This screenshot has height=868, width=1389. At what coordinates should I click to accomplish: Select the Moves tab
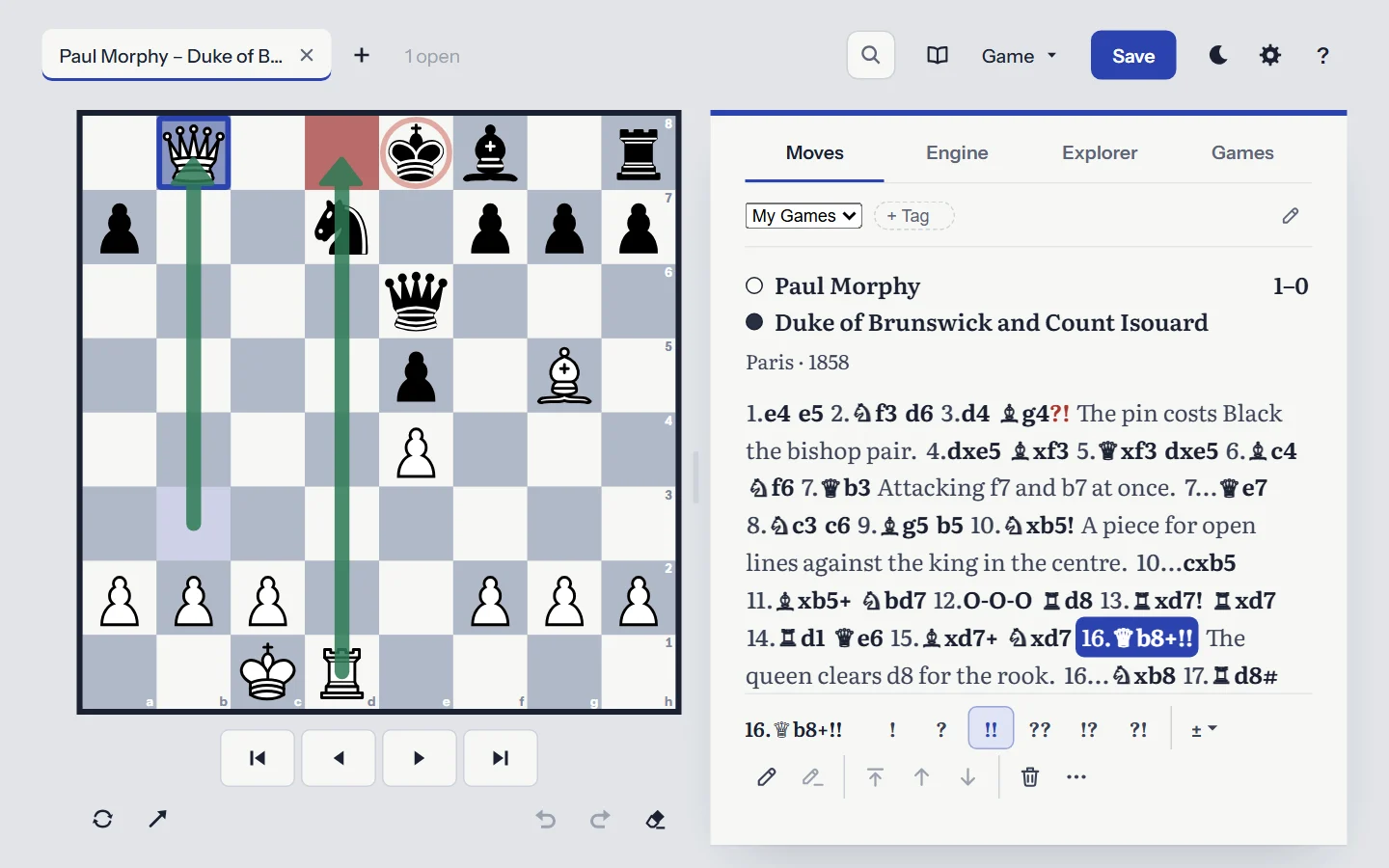click(815, 152)
